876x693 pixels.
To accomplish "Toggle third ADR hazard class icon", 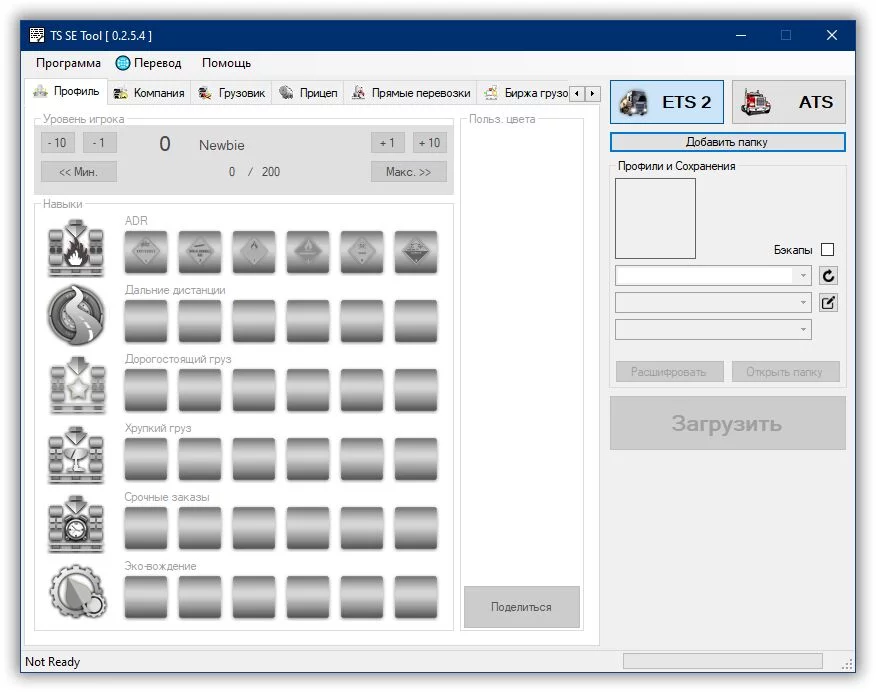I will [254, 252].
